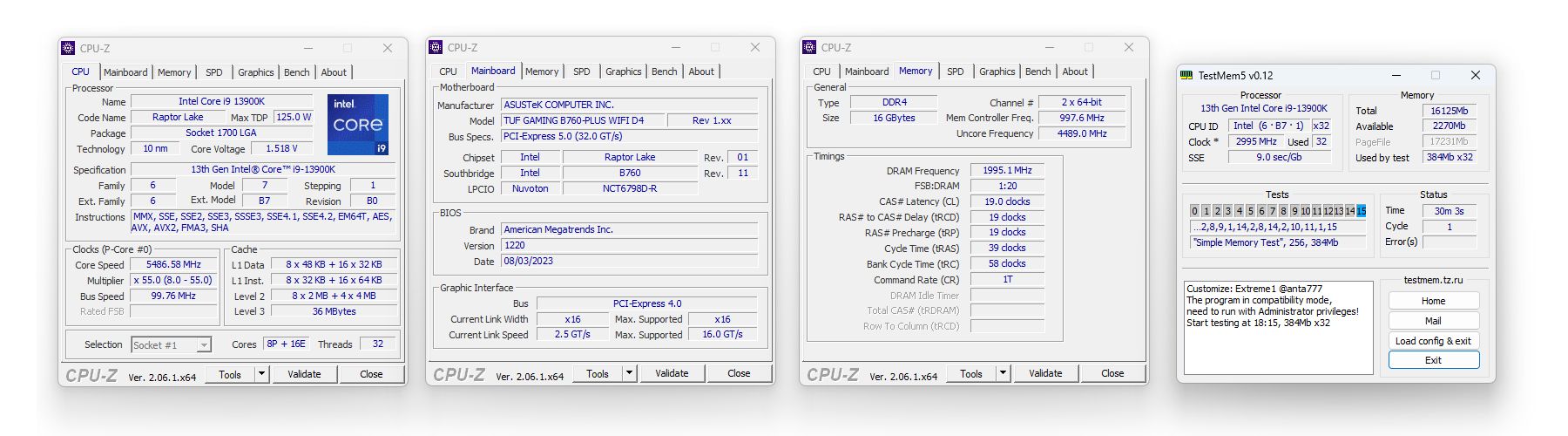Click Graphic Interface bus PCI-Express 4.0
This screenshot has width=1568, height=436.
tap(647, 303)
